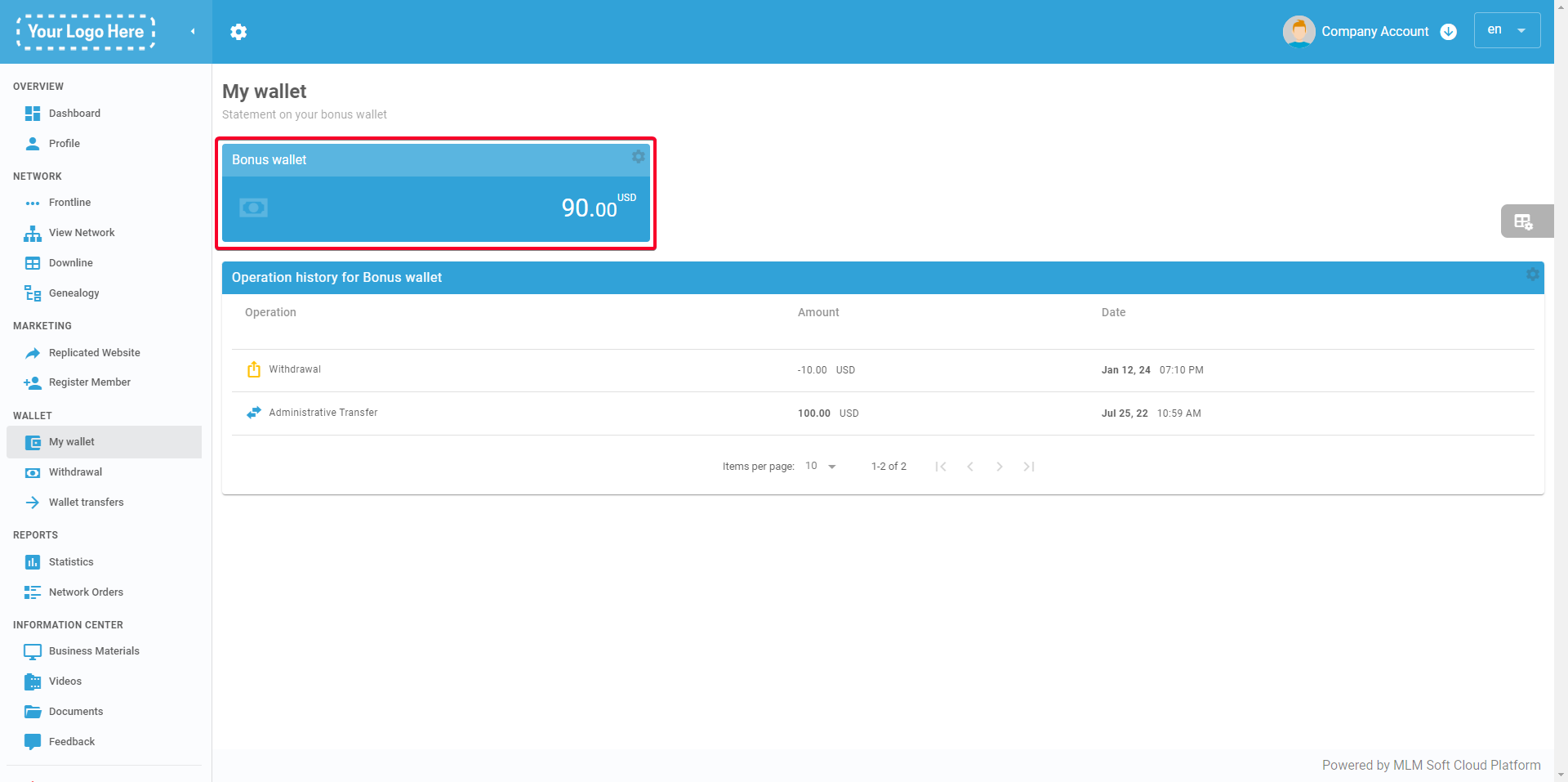Click the user avatar picture
Screen dimensions: 1568x782
coord(1298,32)
